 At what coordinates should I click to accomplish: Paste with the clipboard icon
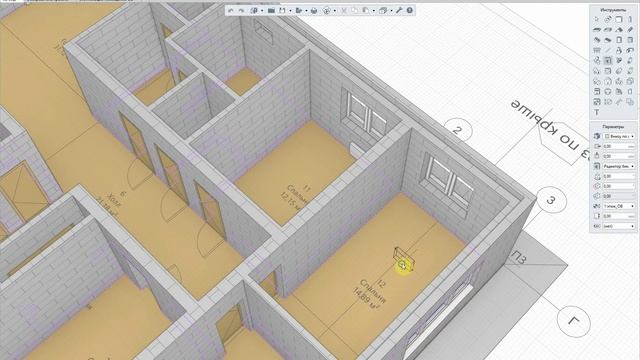365,11
